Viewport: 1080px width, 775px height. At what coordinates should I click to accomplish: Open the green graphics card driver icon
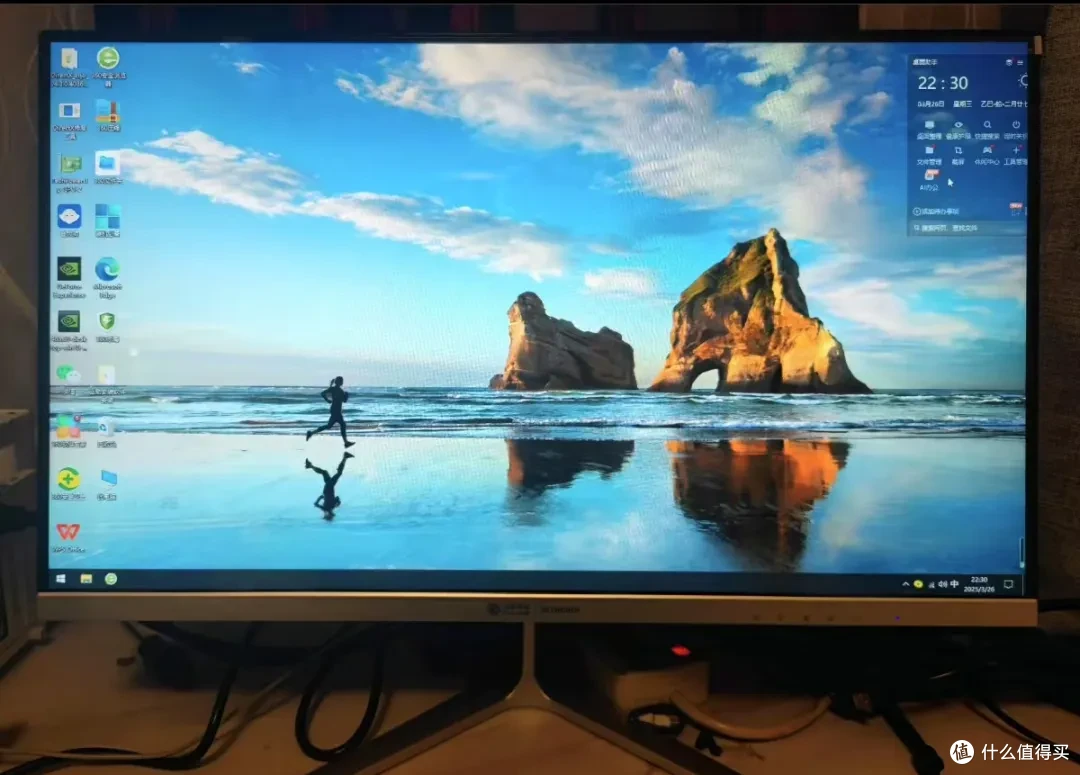coord(70,172)
